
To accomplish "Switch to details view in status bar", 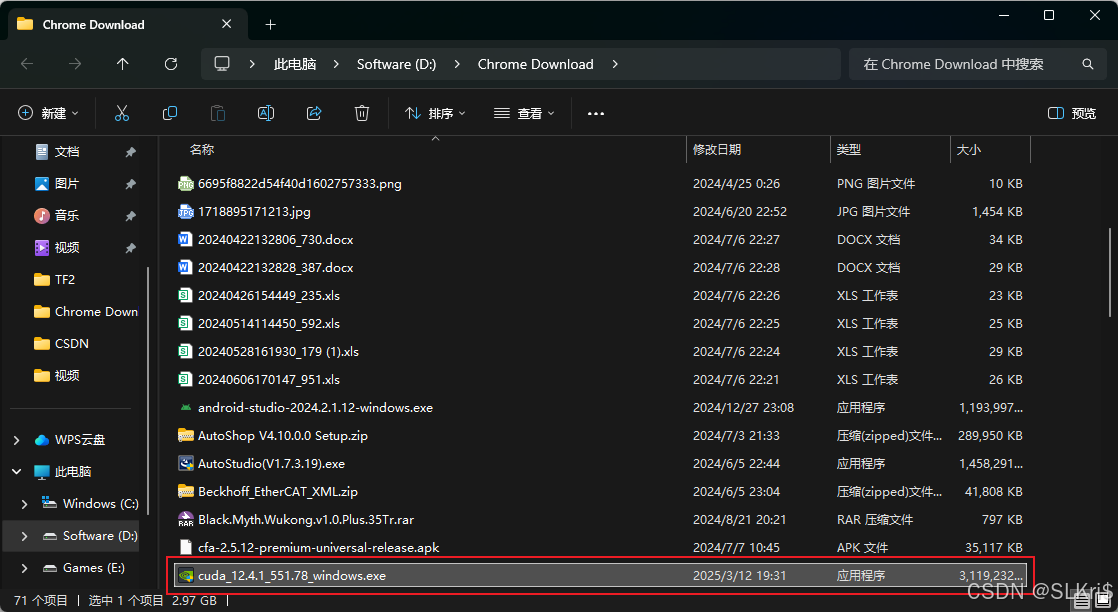I will tap(1082, 603).
